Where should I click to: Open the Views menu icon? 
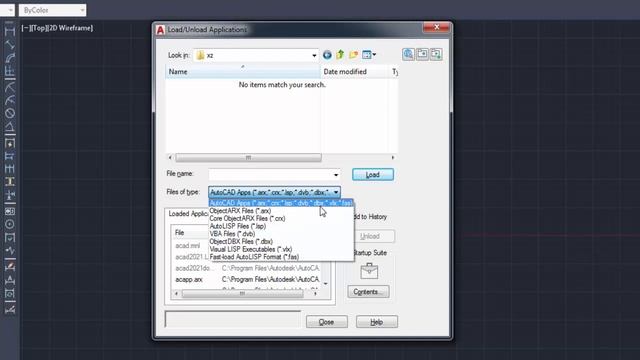(369, 55)
